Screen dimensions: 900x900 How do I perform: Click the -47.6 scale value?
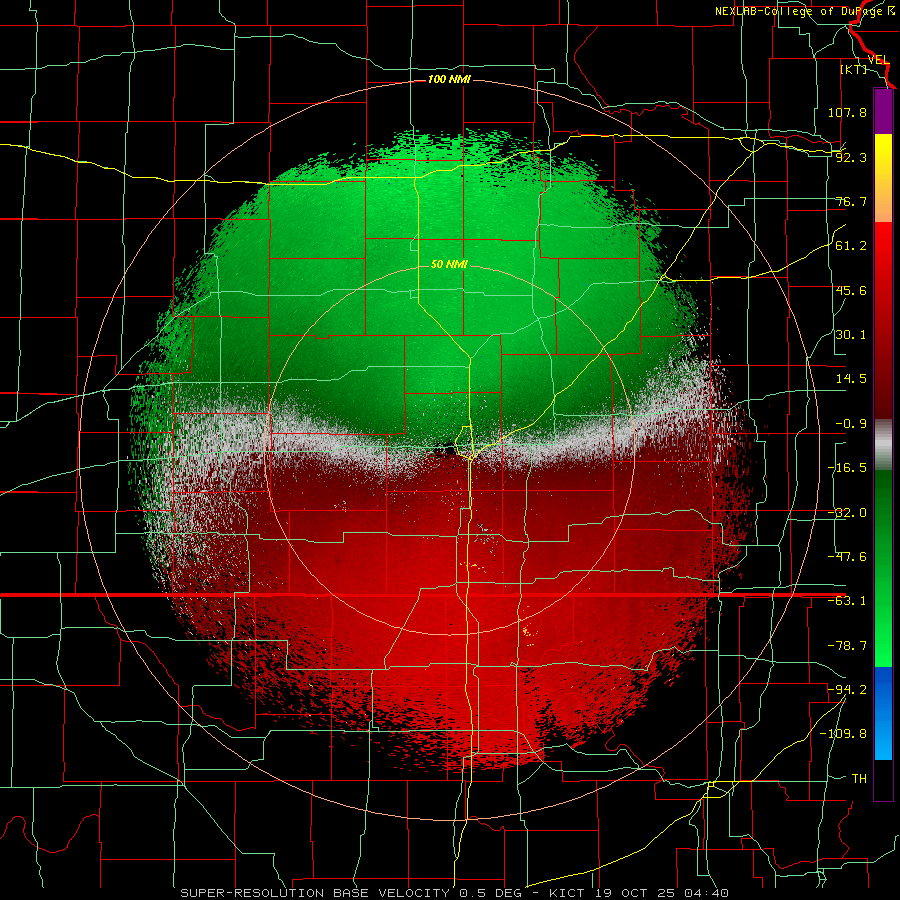point(847,557)
